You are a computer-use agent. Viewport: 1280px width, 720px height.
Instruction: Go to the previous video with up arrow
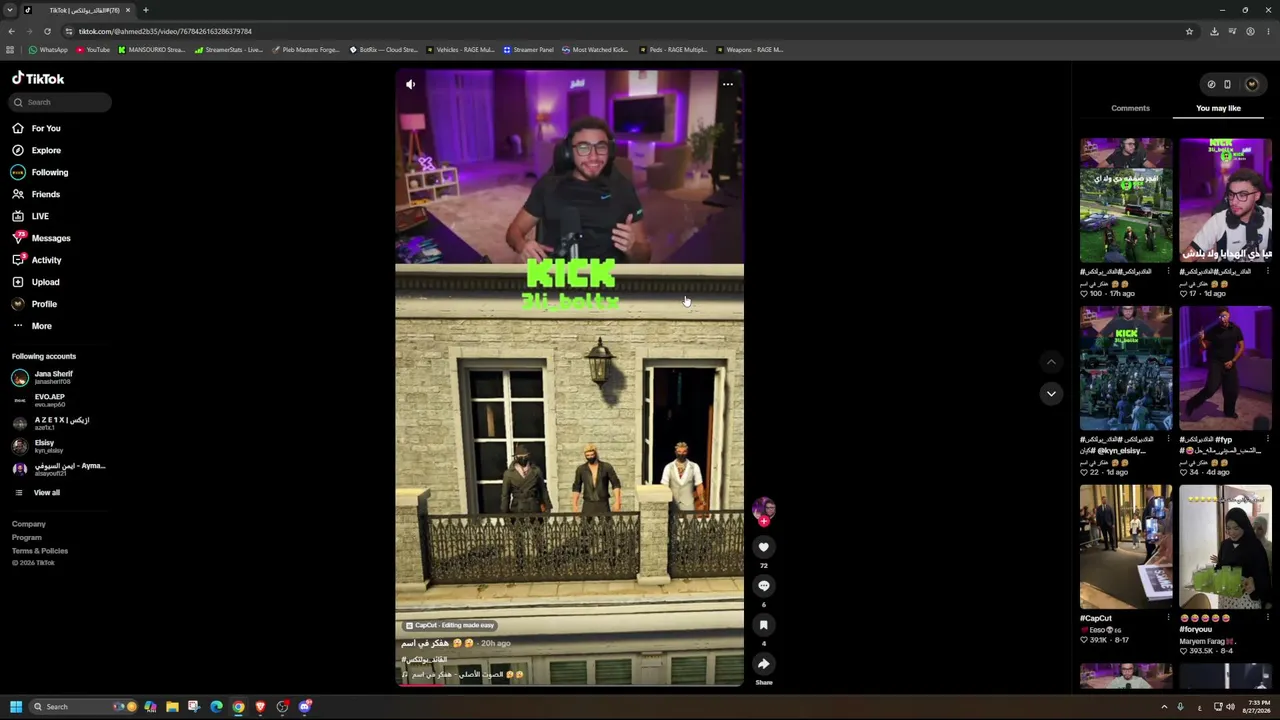tap(1051, 361)
